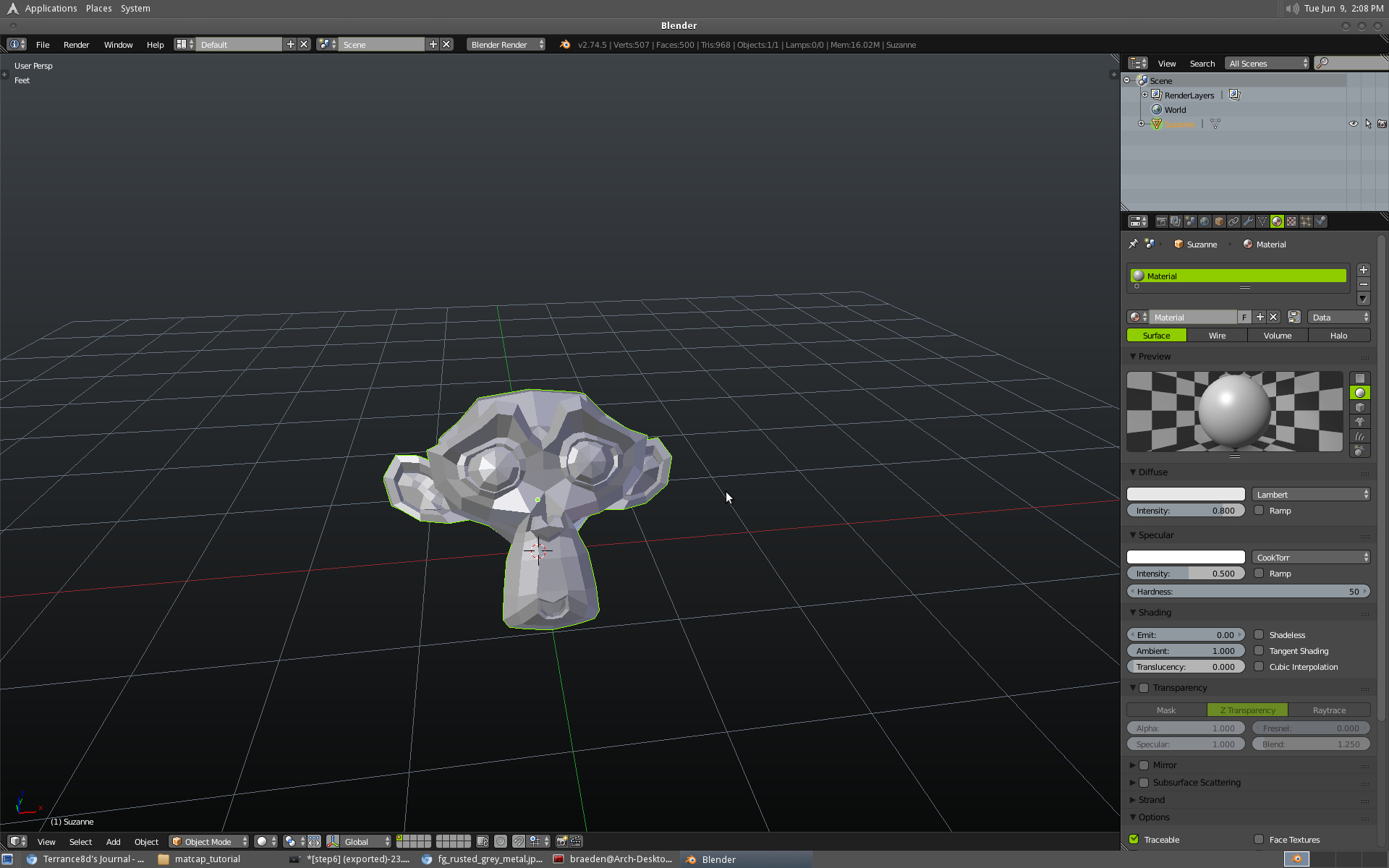Enable Cubic Interpolation checkbox
Viewport: 1389px width, 868px height.
(1259, 666)
